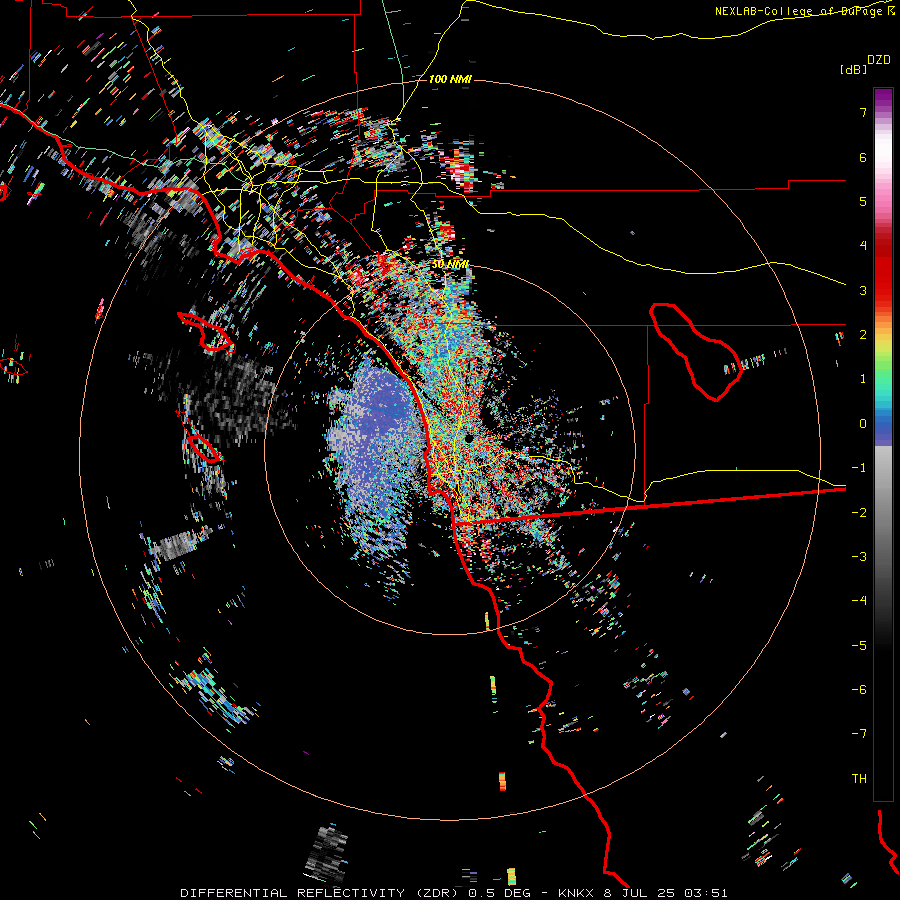
Task: Click the red band of the color bar
Action: click(x=883, y=270)
